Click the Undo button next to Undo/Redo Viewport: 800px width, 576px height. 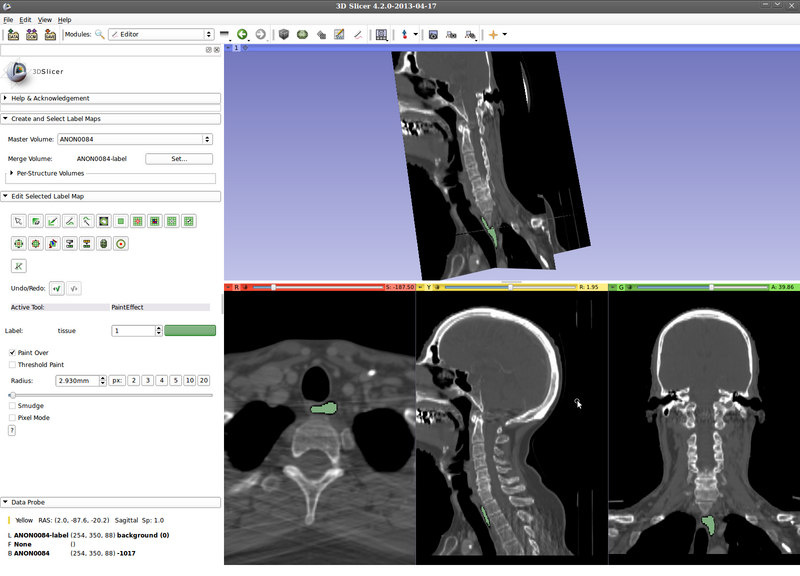click(56, 288)
